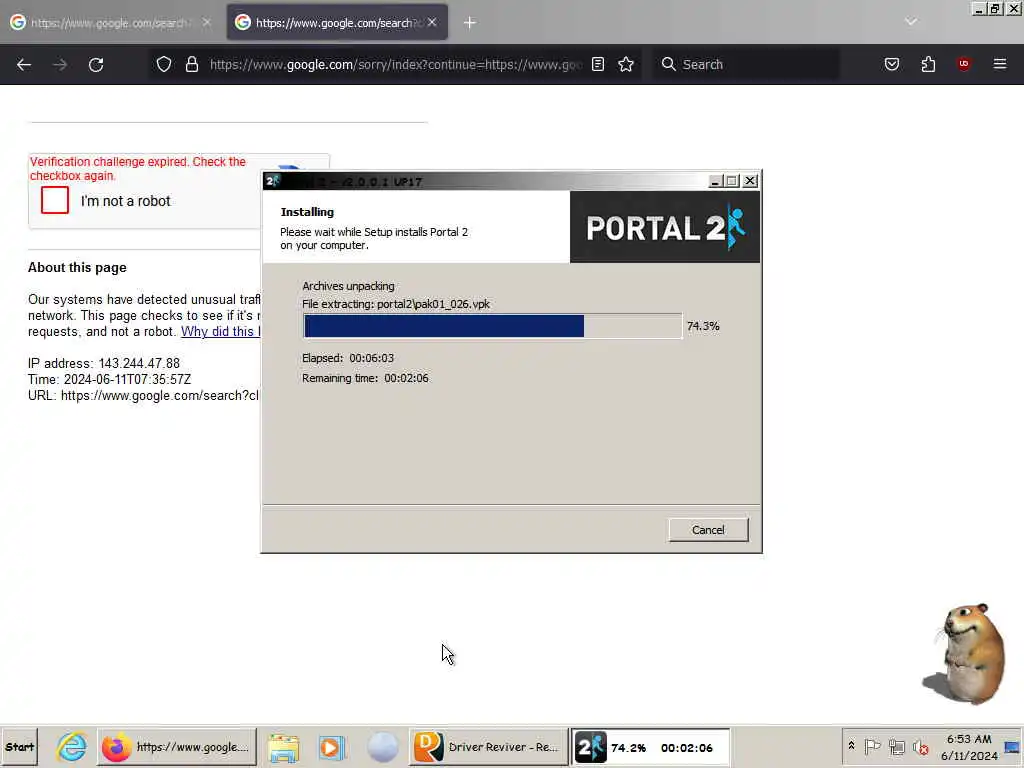Click the Portal 2 install progress bar
Viewport: 1024px width, 768px height.
point(493,326)
